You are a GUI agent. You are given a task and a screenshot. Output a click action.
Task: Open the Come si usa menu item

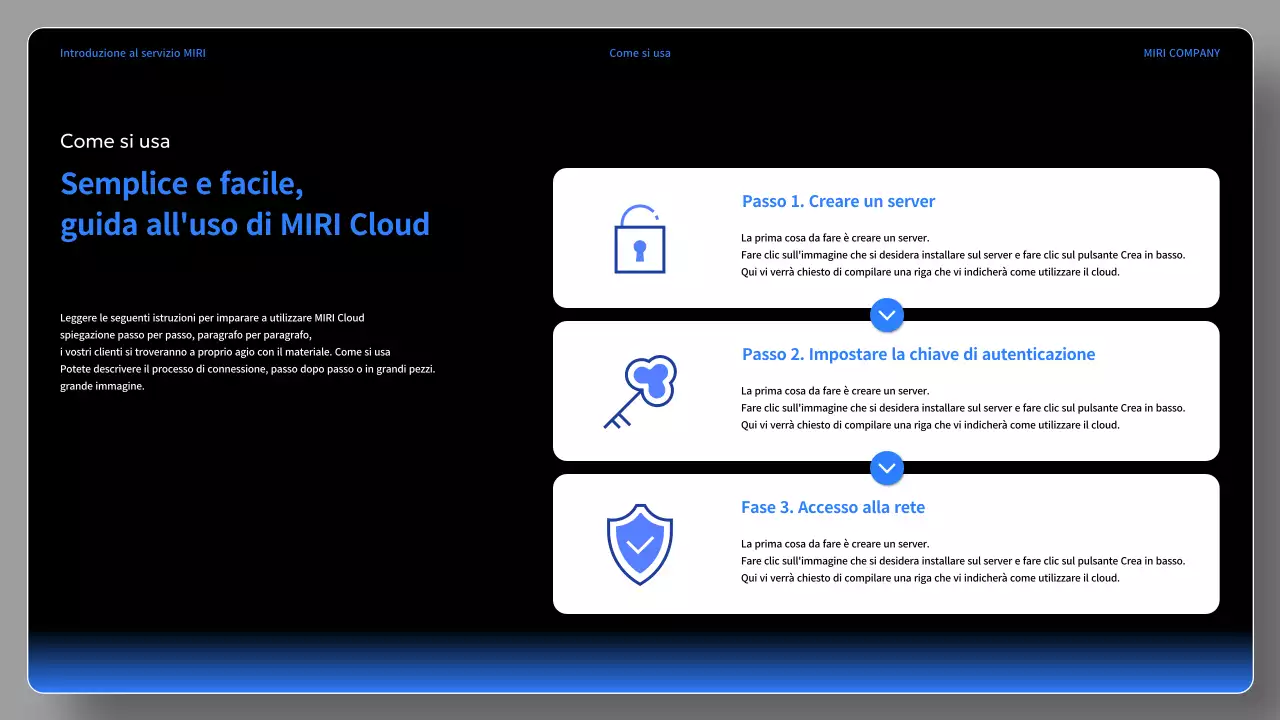[639, 53]
